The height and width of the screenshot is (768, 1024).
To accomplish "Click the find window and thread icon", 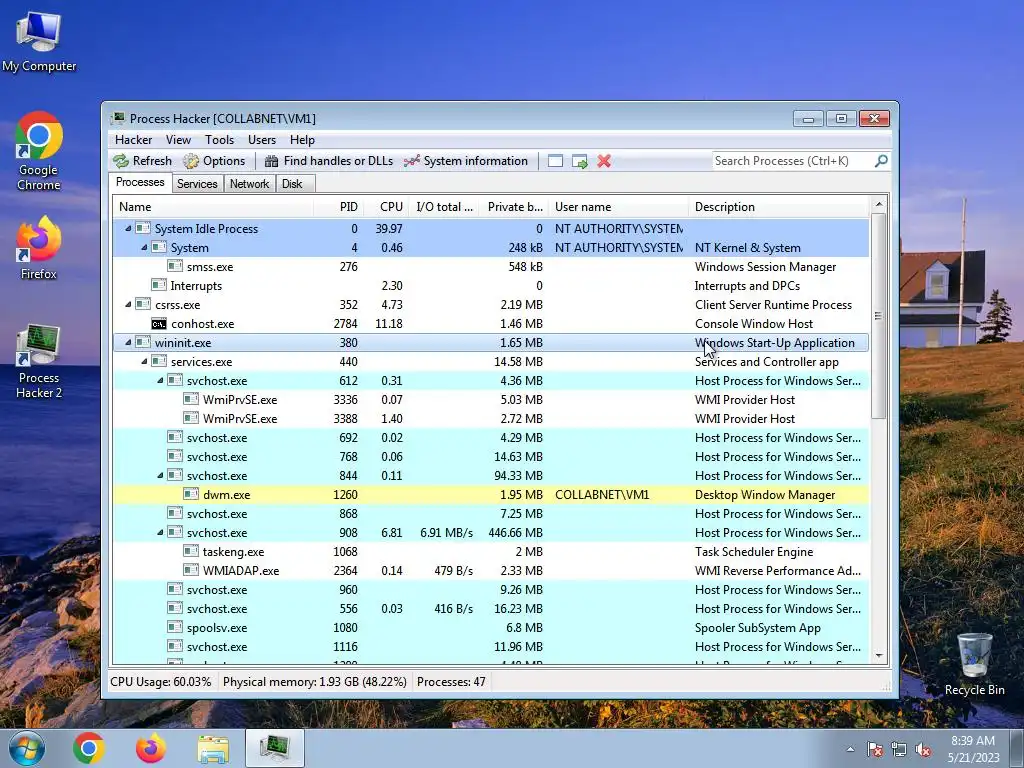I will (x=579, y=161).
